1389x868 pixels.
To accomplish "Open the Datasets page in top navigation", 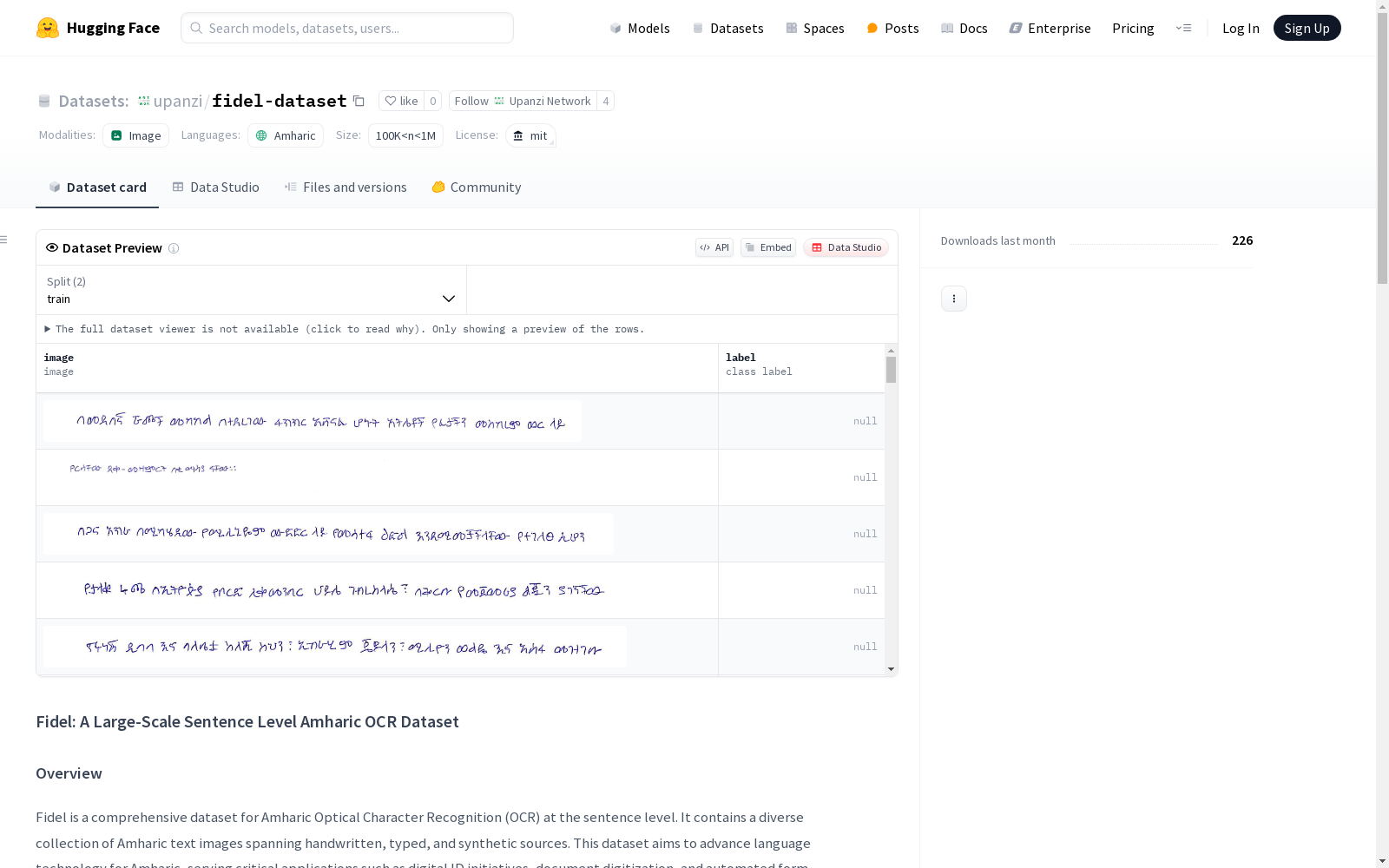I will pos(727,28).
